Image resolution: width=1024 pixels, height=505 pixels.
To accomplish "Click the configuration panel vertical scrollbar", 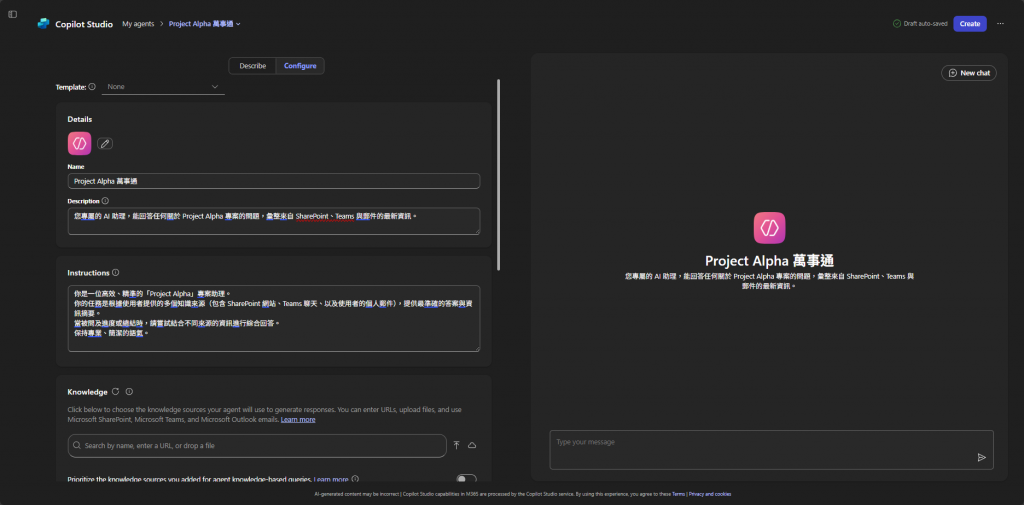I will click(x=499, y=174).
